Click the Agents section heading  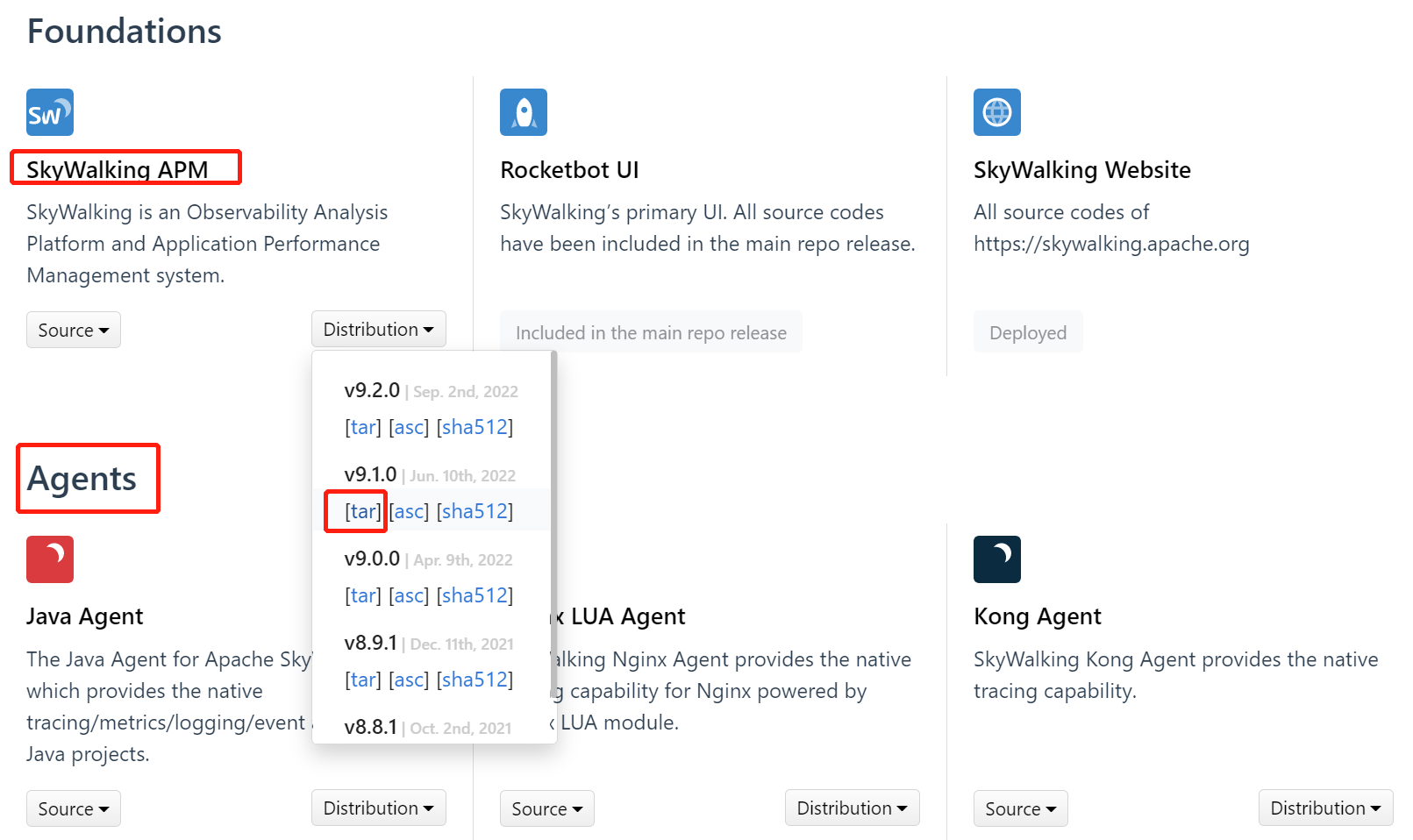coord(82,479)
